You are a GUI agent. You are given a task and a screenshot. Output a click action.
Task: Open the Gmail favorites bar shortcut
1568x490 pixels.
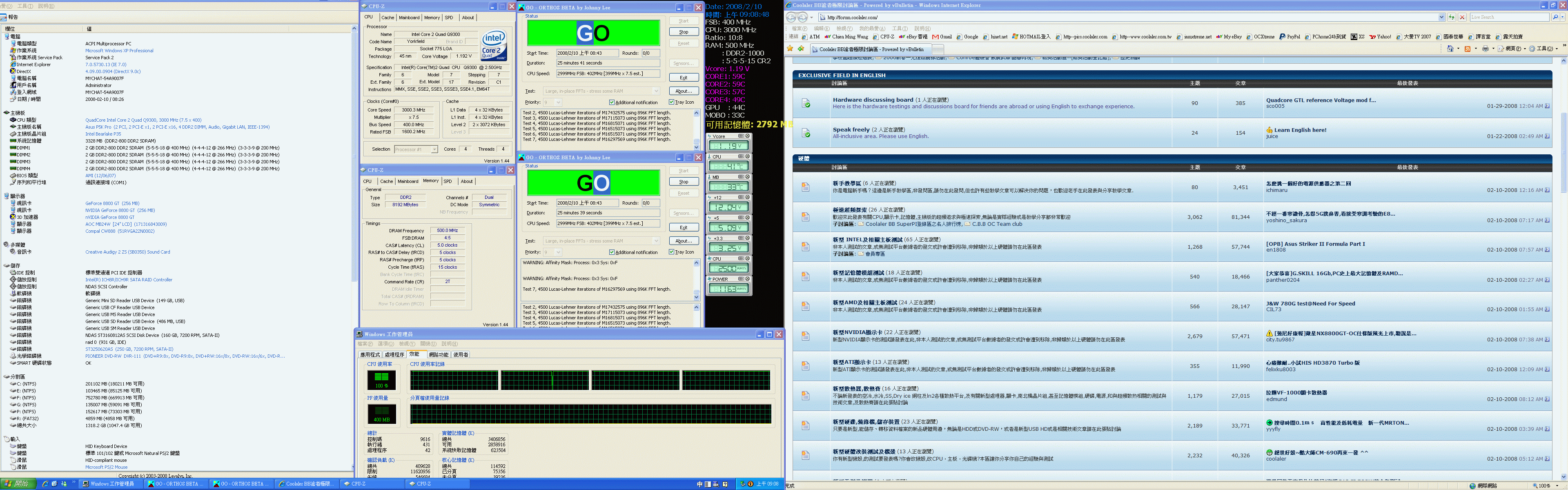pos(942,36)
